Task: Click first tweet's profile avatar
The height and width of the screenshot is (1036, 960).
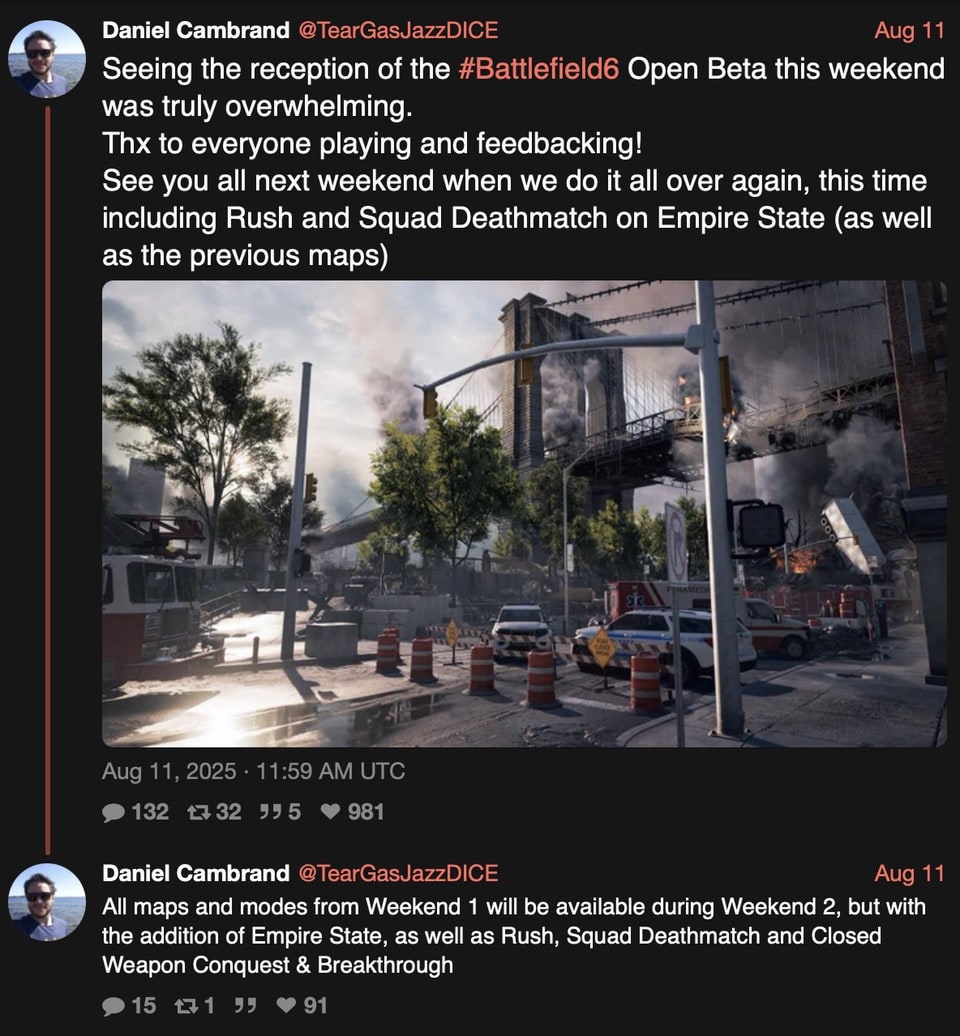Action: [x=47, y=59]
